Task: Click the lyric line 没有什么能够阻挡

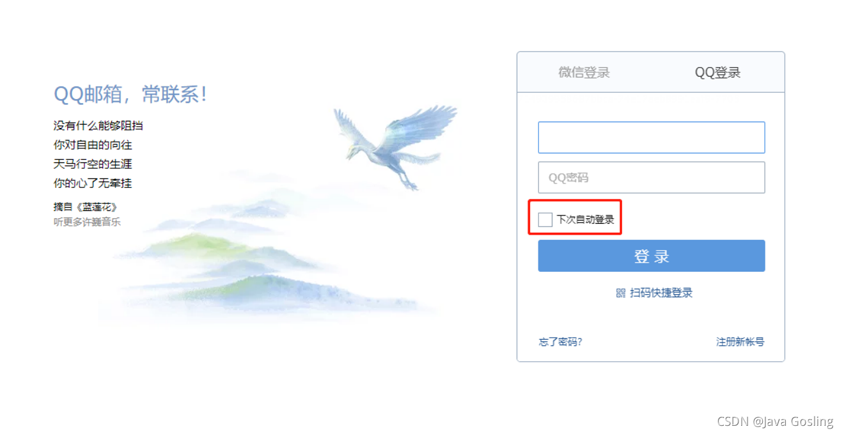Action: coord(98,126)
